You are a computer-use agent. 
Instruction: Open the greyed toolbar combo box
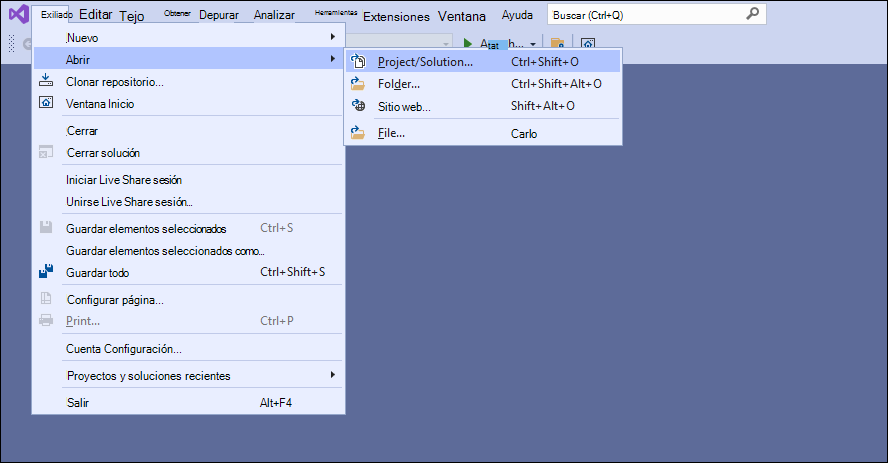399,42
